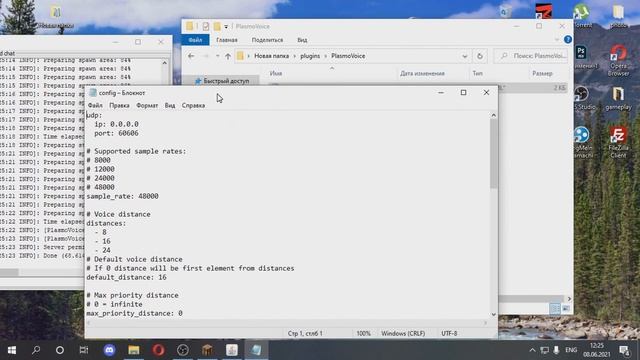Open File Explorer from the taskbar
Screen dimensions: 640x360
pyautogui.click(x=134, y=350)
